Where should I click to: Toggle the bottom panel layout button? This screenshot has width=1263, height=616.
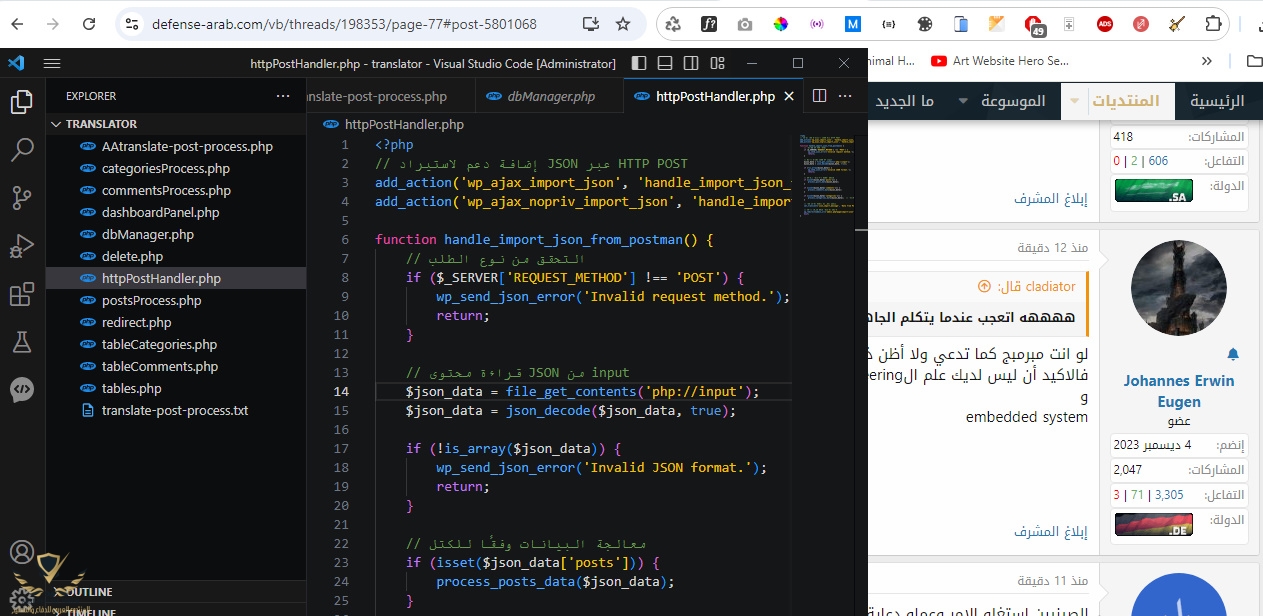coord(666,63)
